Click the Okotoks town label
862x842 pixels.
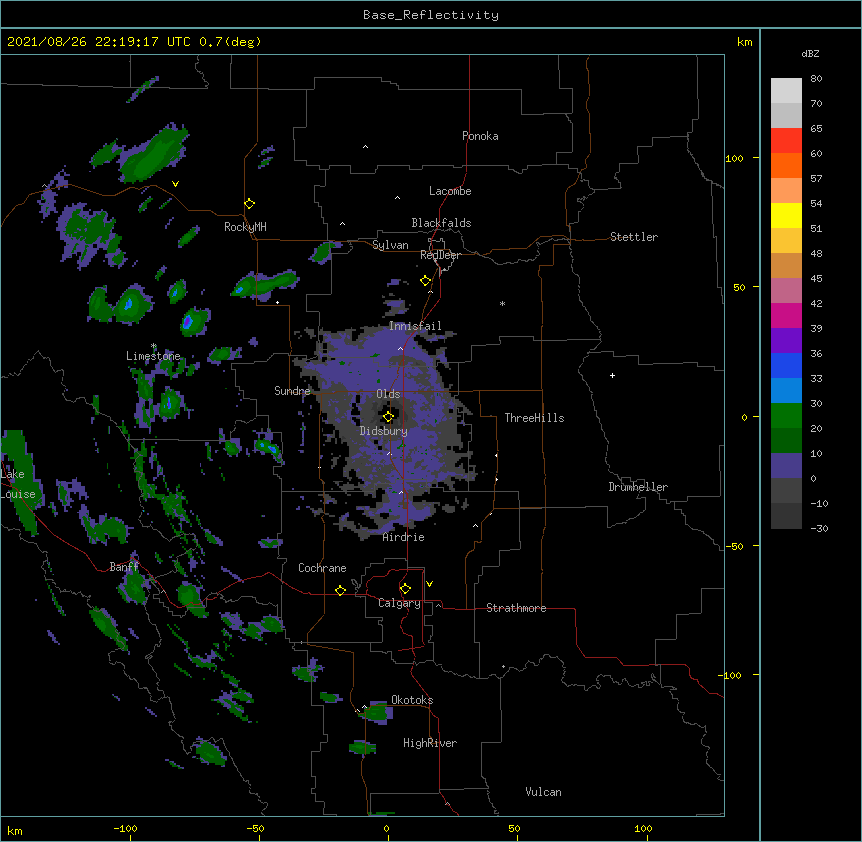coord(412,700)
